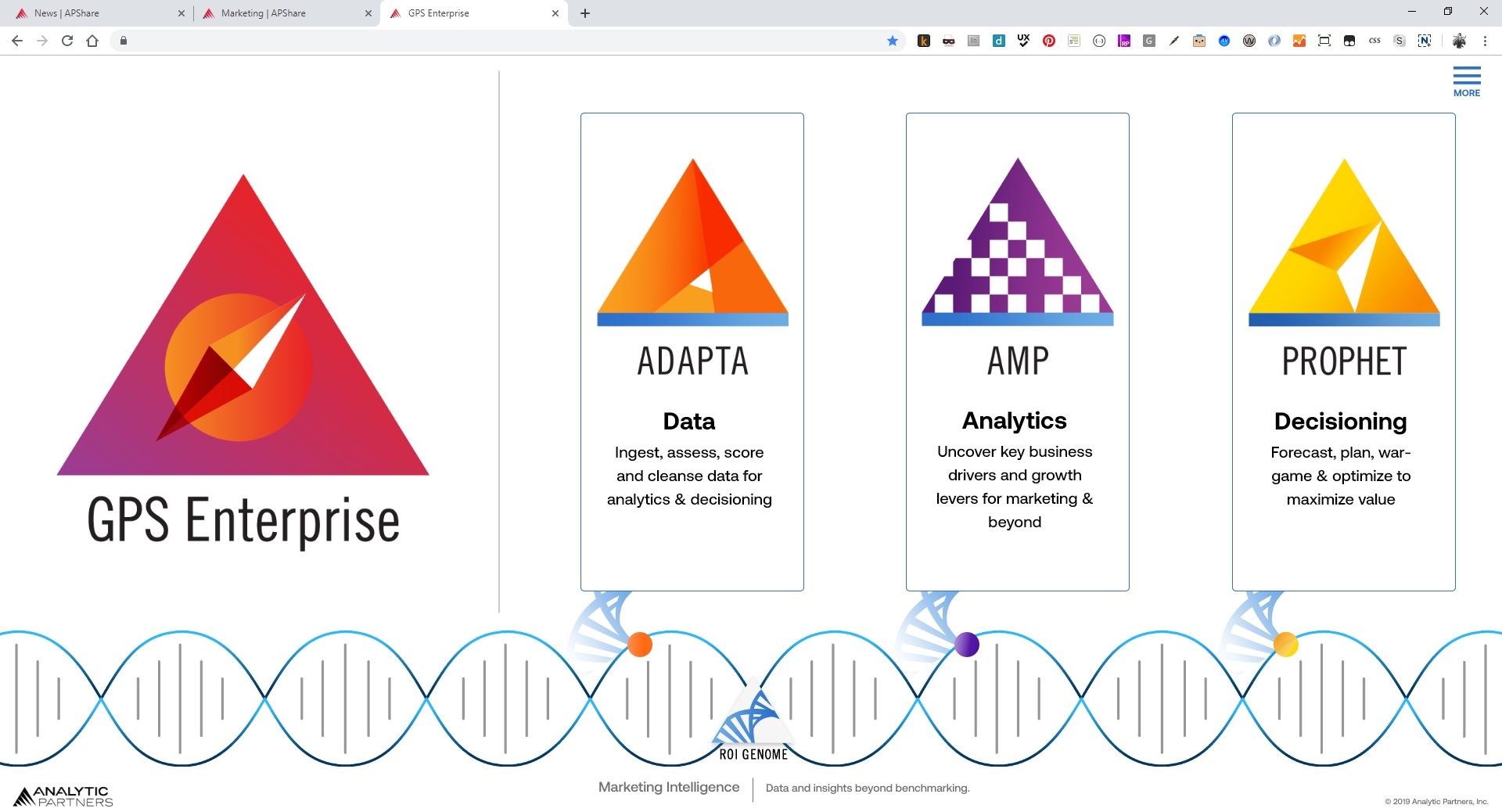View site security lock info
Screen dimensions: 1502x812
pos(124,41)
